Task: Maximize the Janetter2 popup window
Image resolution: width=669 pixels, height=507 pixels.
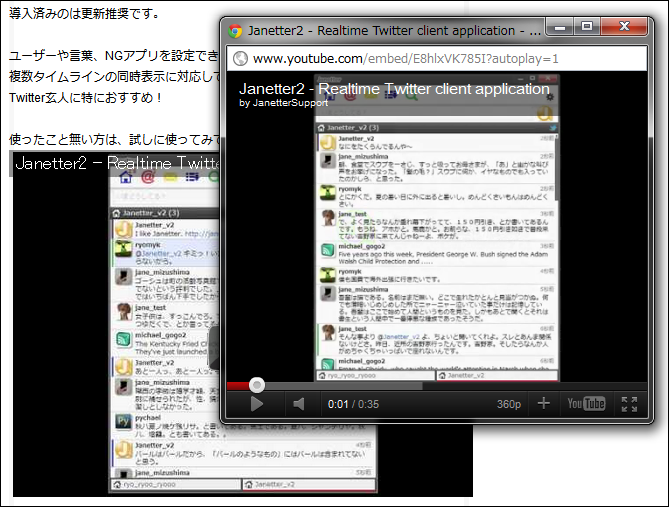Action: [587, 27]
